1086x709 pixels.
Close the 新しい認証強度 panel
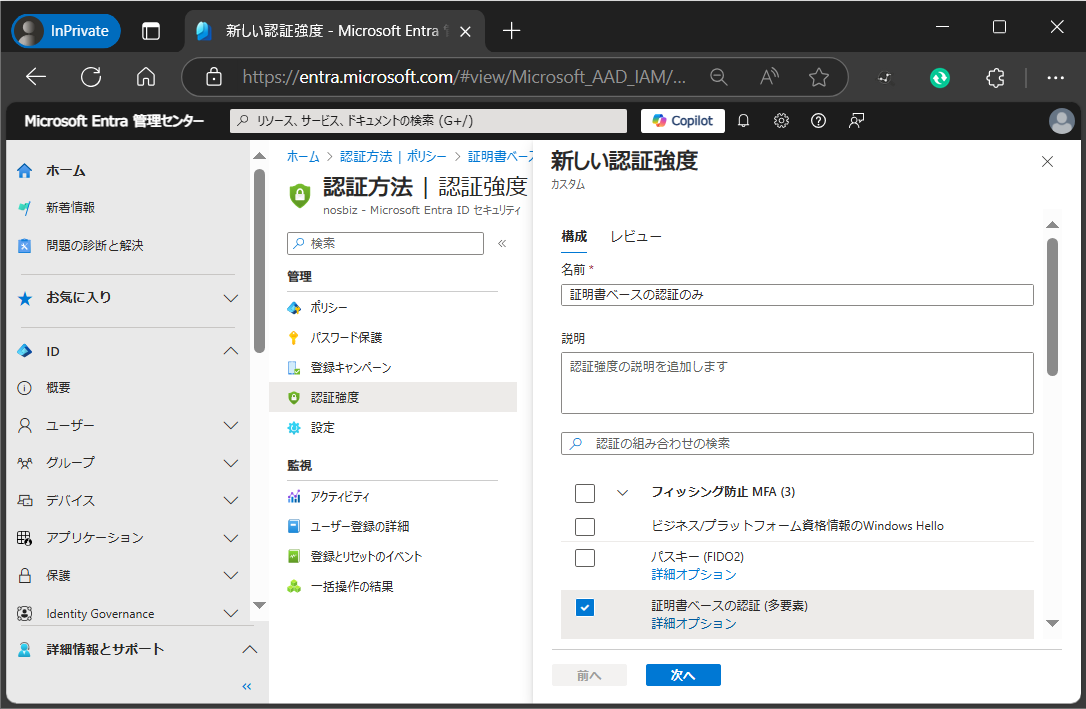[x=1047, y=162]
